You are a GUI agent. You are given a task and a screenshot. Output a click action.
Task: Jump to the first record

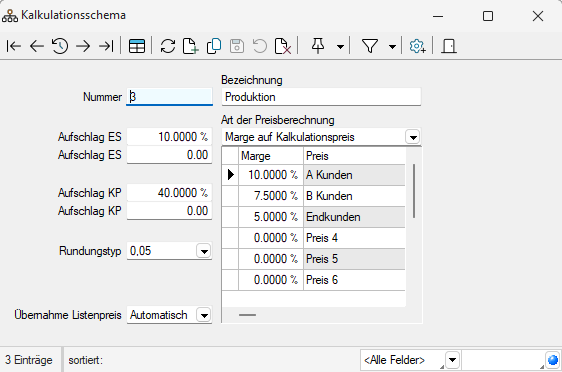tap(14, 46)
